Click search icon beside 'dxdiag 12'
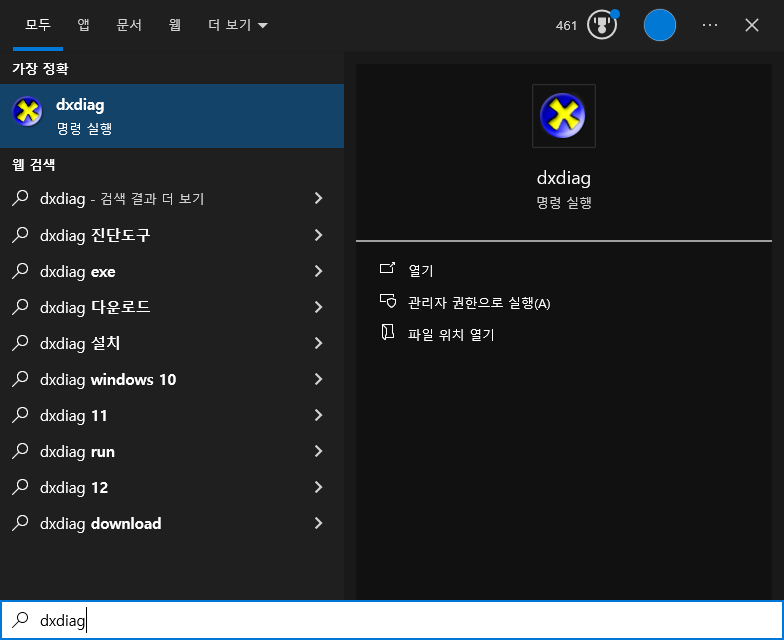 click(20, 486)
